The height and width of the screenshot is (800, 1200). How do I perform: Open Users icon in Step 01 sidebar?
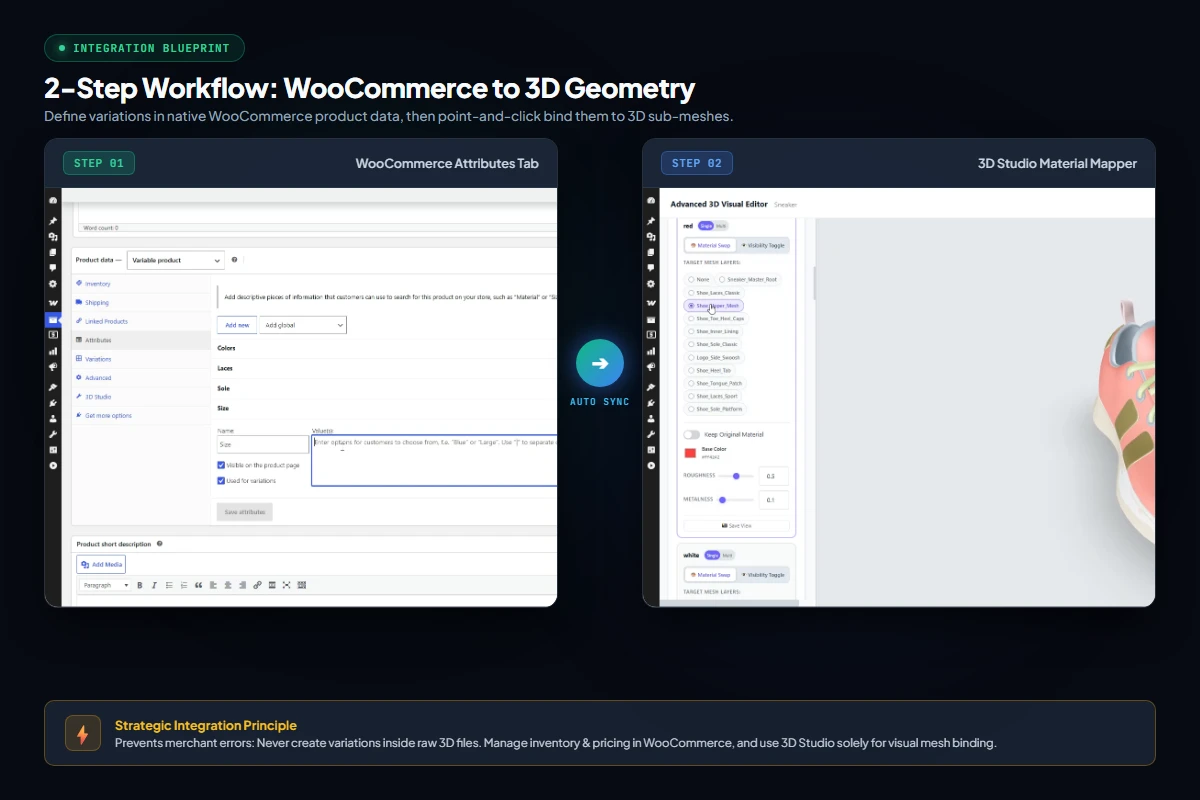pyautogui.click(x=53, y=419)
